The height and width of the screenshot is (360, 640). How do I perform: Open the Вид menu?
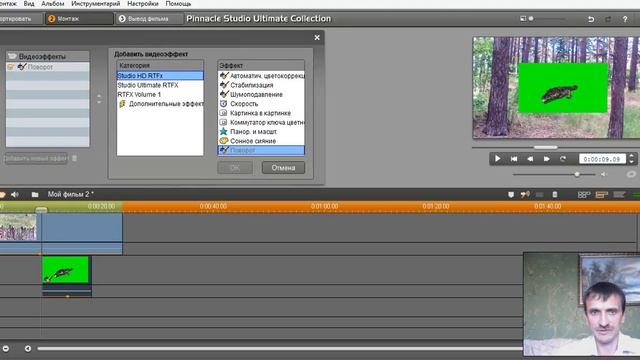(x=29, y=4)
